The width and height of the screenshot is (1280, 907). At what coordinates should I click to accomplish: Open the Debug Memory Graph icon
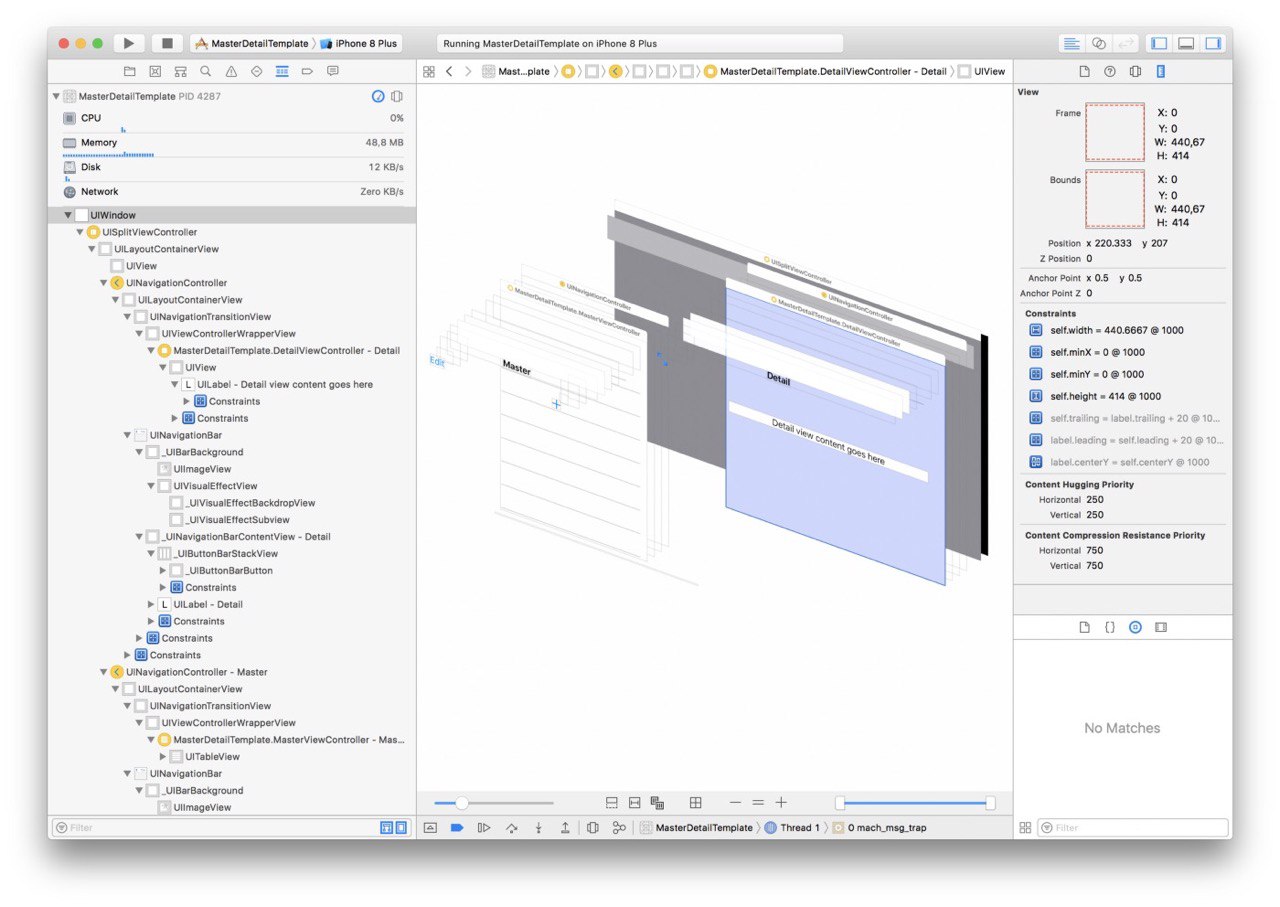click(619, 828)
